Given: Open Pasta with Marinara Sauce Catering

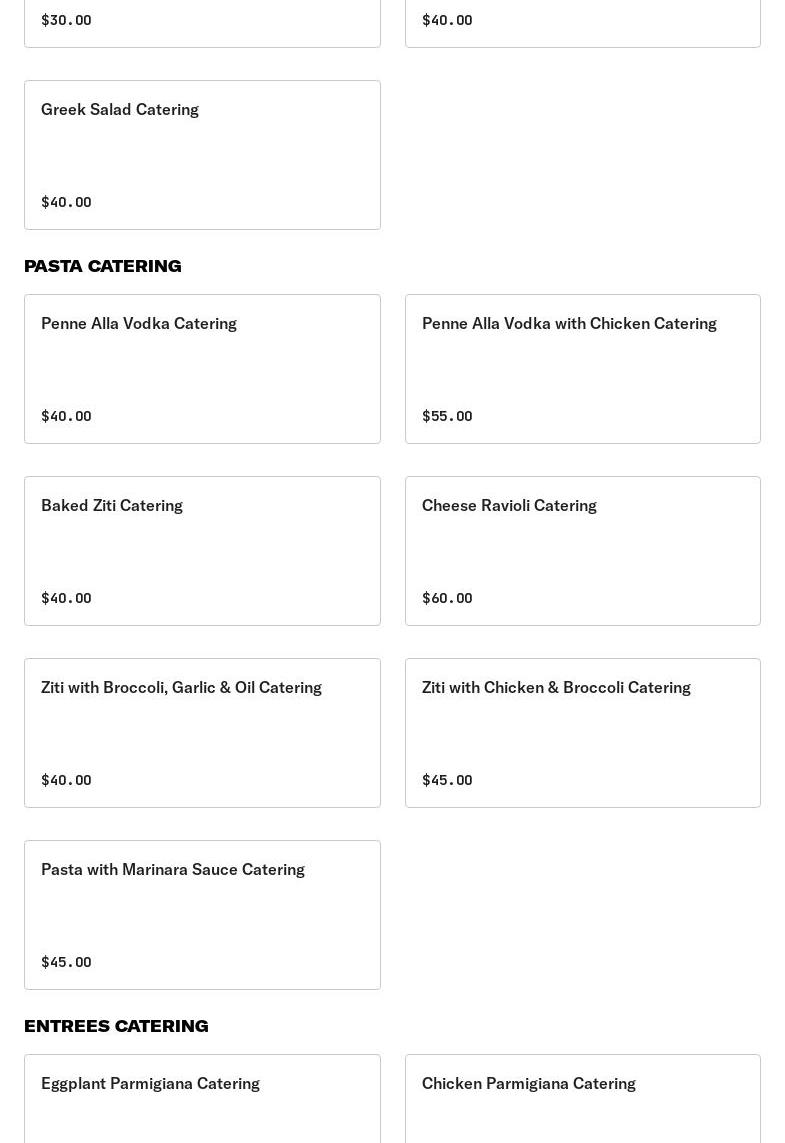Looking at the screenshot, I should tap(202, 915).
